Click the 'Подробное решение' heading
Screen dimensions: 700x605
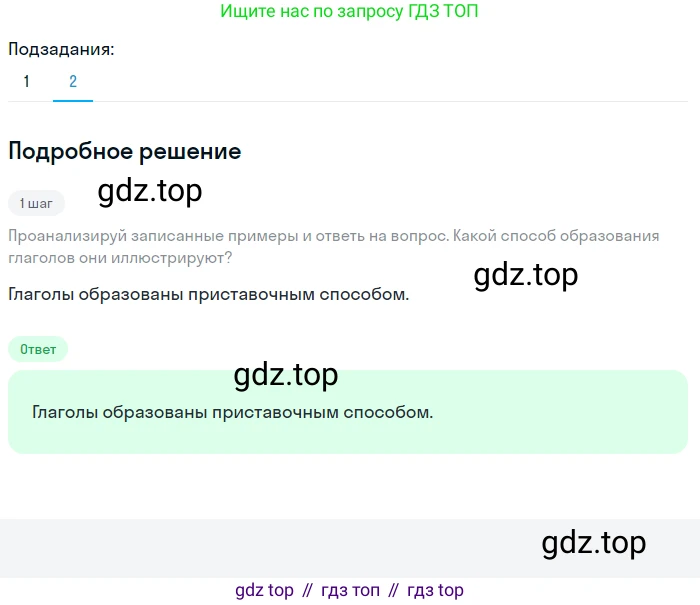coord(125,151)
